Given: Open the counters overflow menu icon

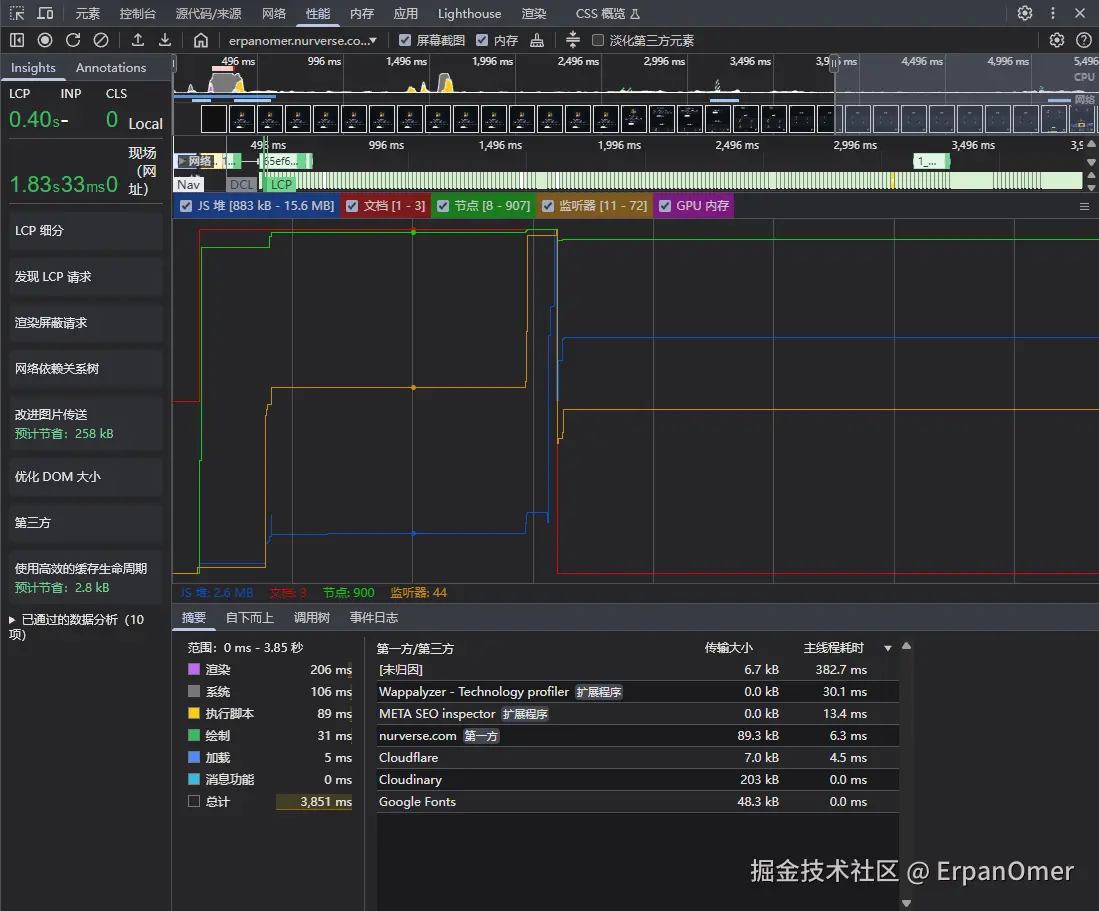Looking at the screenshot, I should coord(1085,207).
